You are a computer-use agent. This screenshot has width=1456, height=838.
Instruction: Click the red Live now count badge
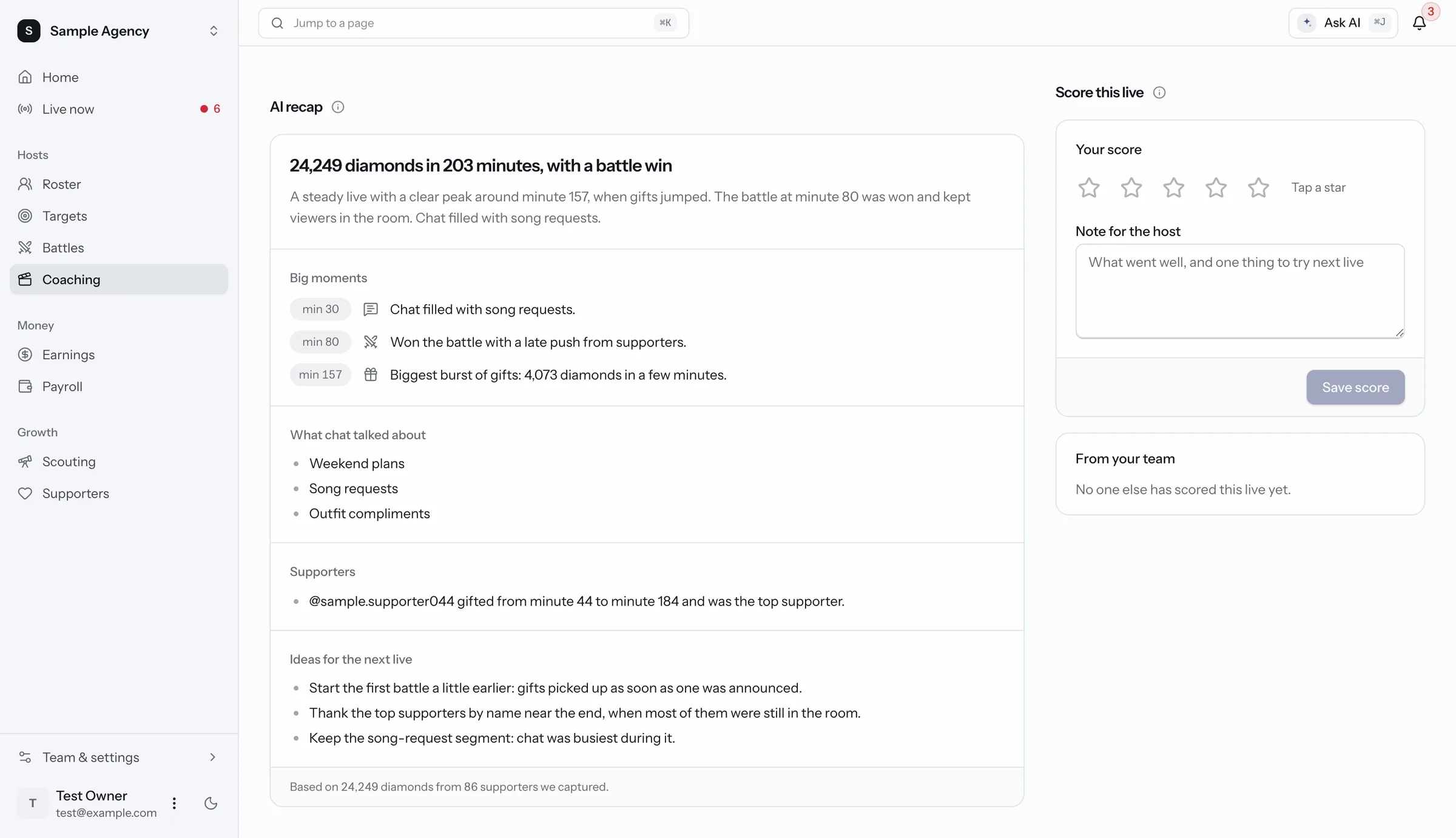point(210,109)
